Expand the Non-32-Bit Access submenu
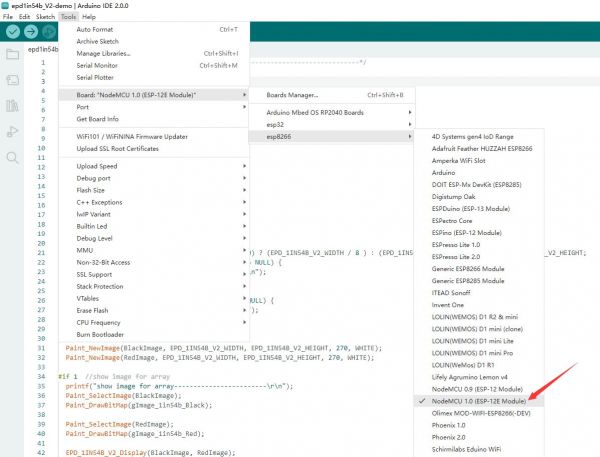Viewport: 600px width, 457px height. 154,263
